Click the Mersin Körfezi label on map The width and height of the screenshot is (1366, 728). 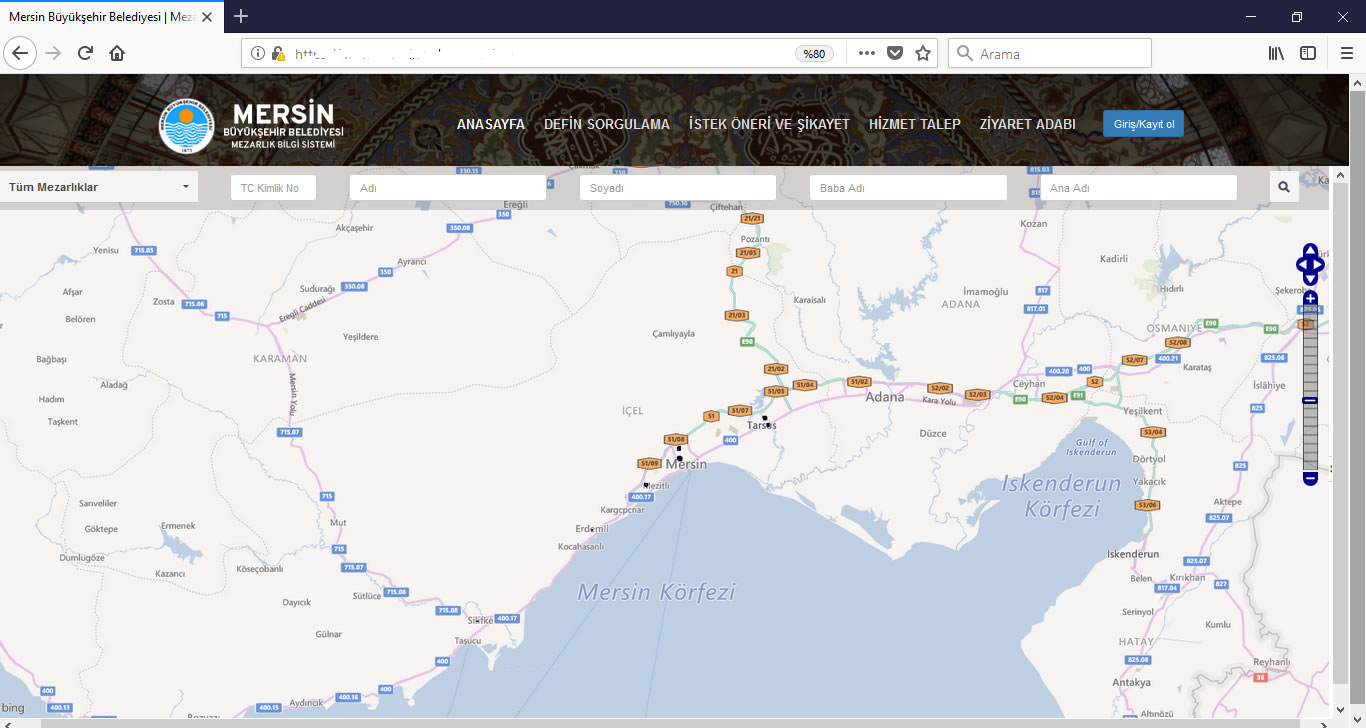(x=656, y=592)
